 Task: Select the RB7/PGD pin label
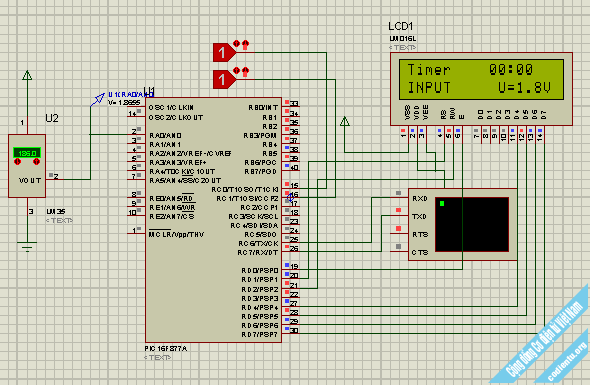pos(261,172)
